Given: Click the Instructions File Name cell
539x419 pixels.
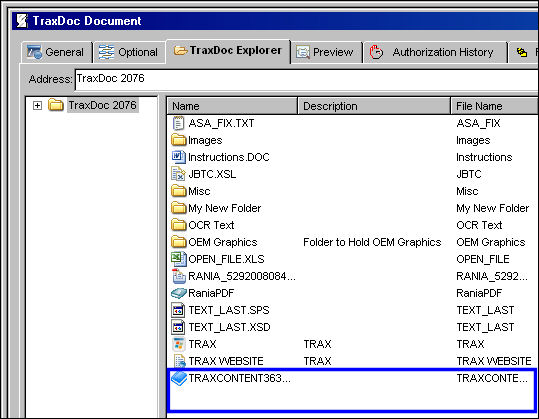Looking at the screenshot, I should [x=484, y=157].
